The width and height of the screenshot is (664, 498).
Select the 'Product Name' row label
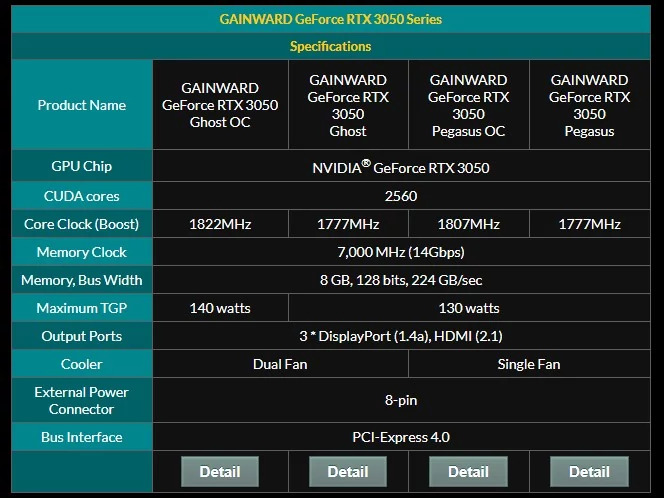click(82, 105)
